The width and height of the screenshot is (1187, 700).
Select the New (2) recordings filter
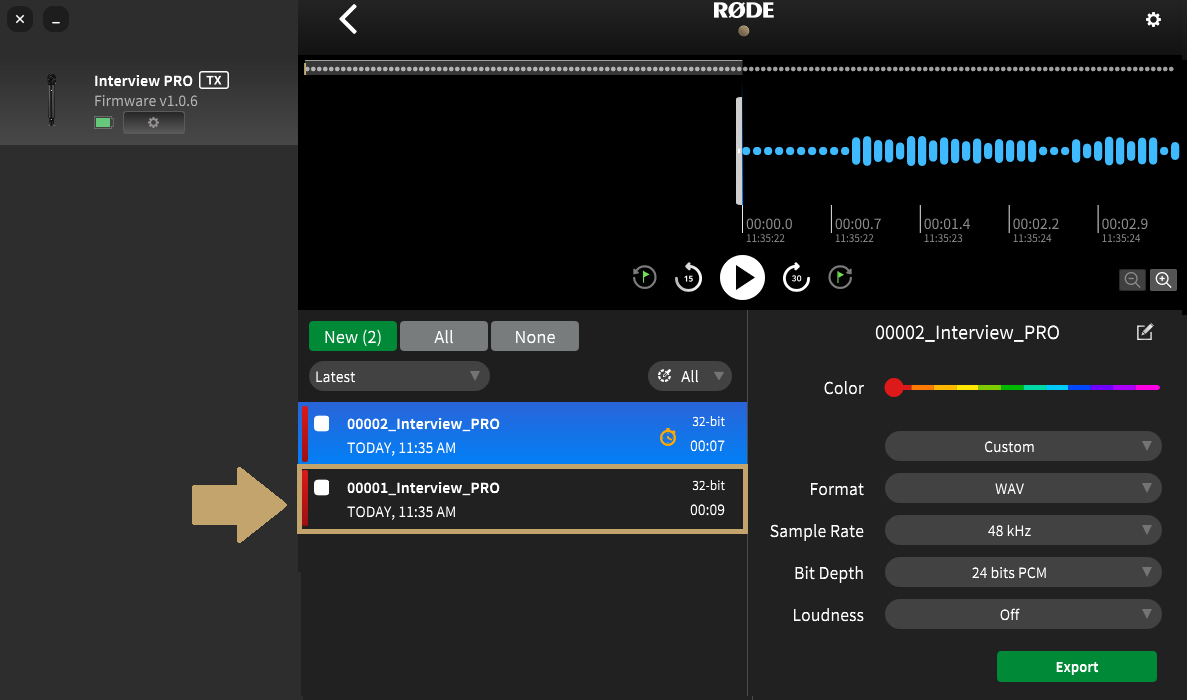point(353,336)
